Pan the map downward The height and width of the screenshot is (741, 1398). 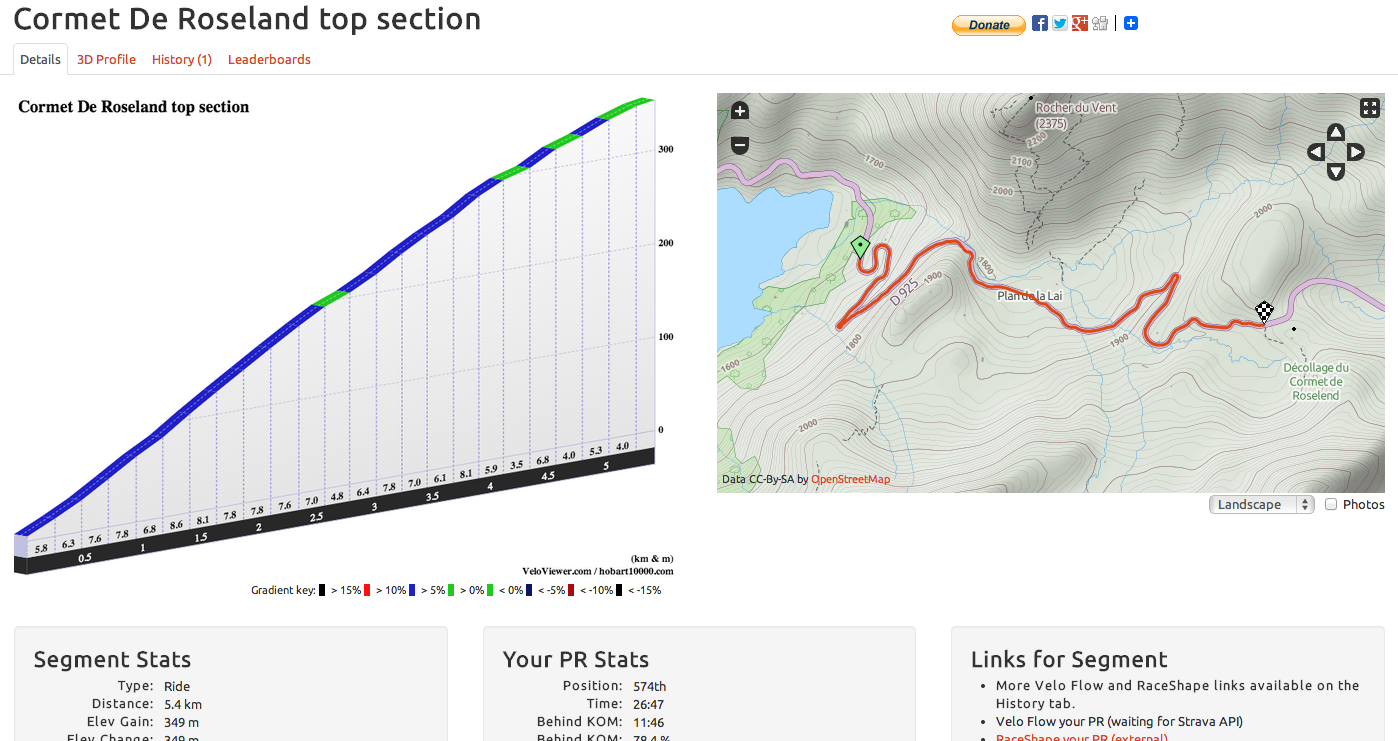coord(1336,172)
